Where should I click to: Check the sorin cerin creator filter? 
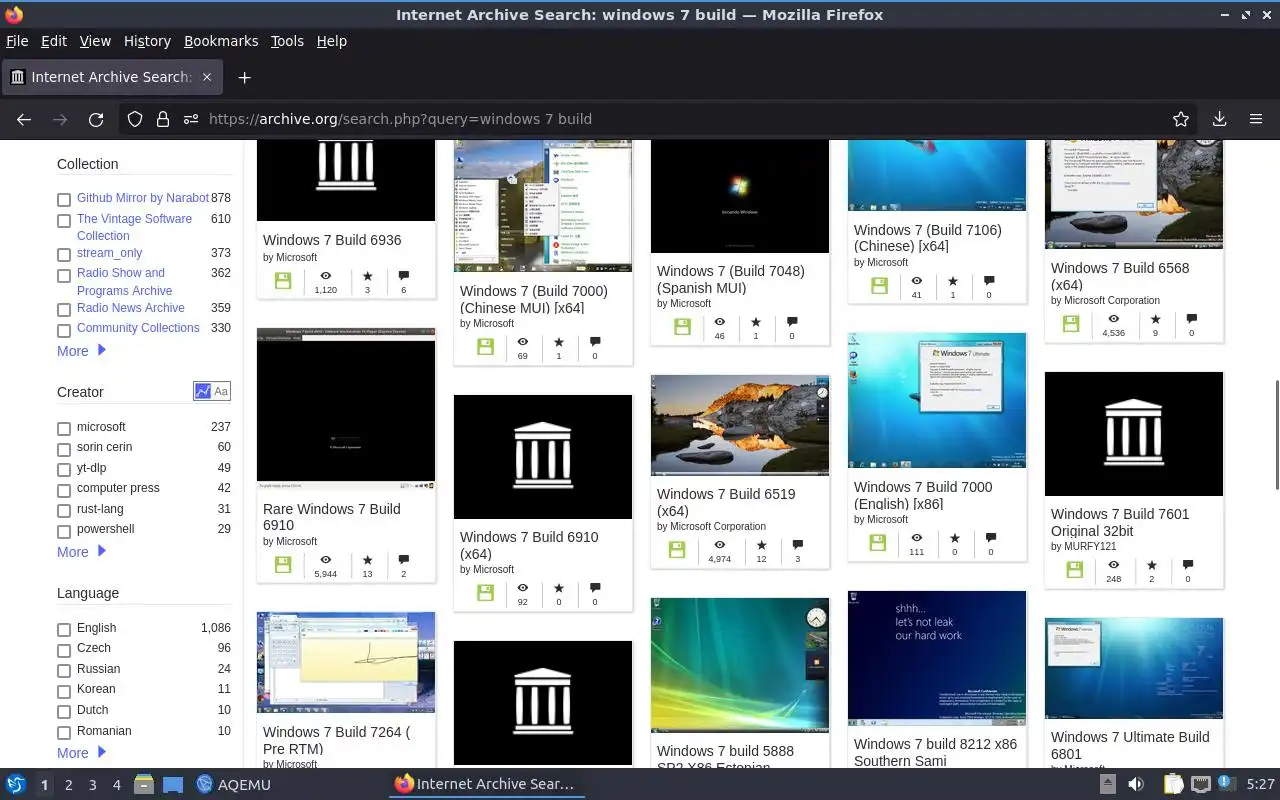[64, 449]
